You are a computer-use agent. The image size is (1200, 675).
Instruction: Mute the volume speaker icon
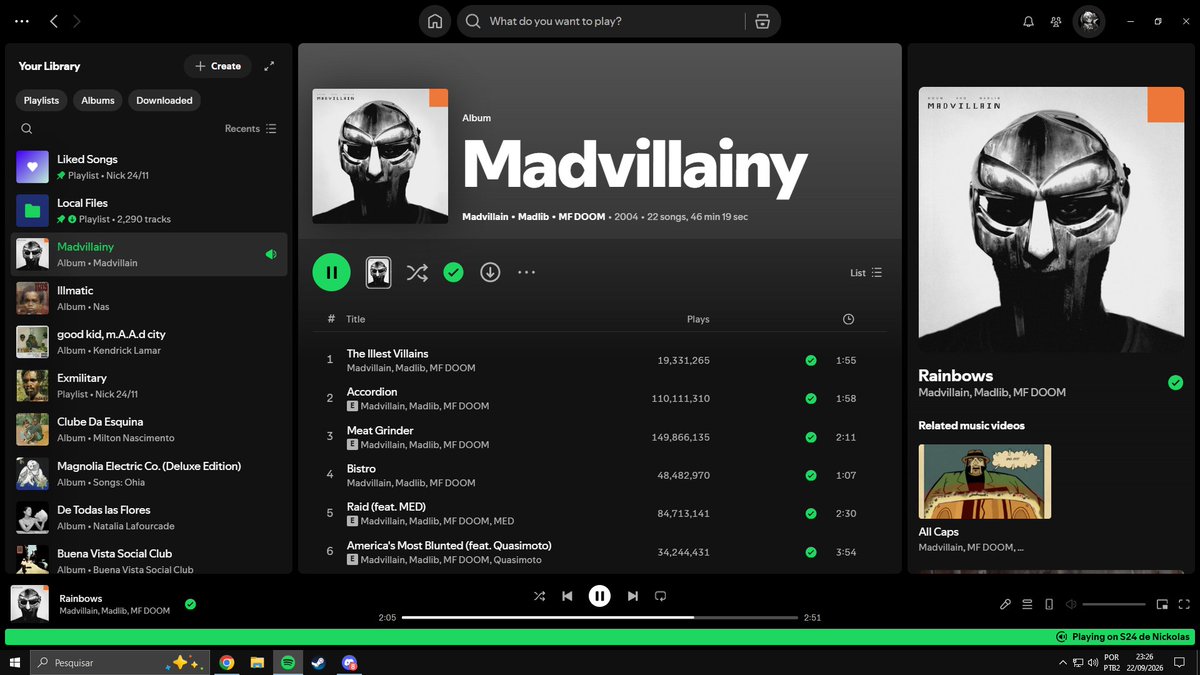[1071, 604]
